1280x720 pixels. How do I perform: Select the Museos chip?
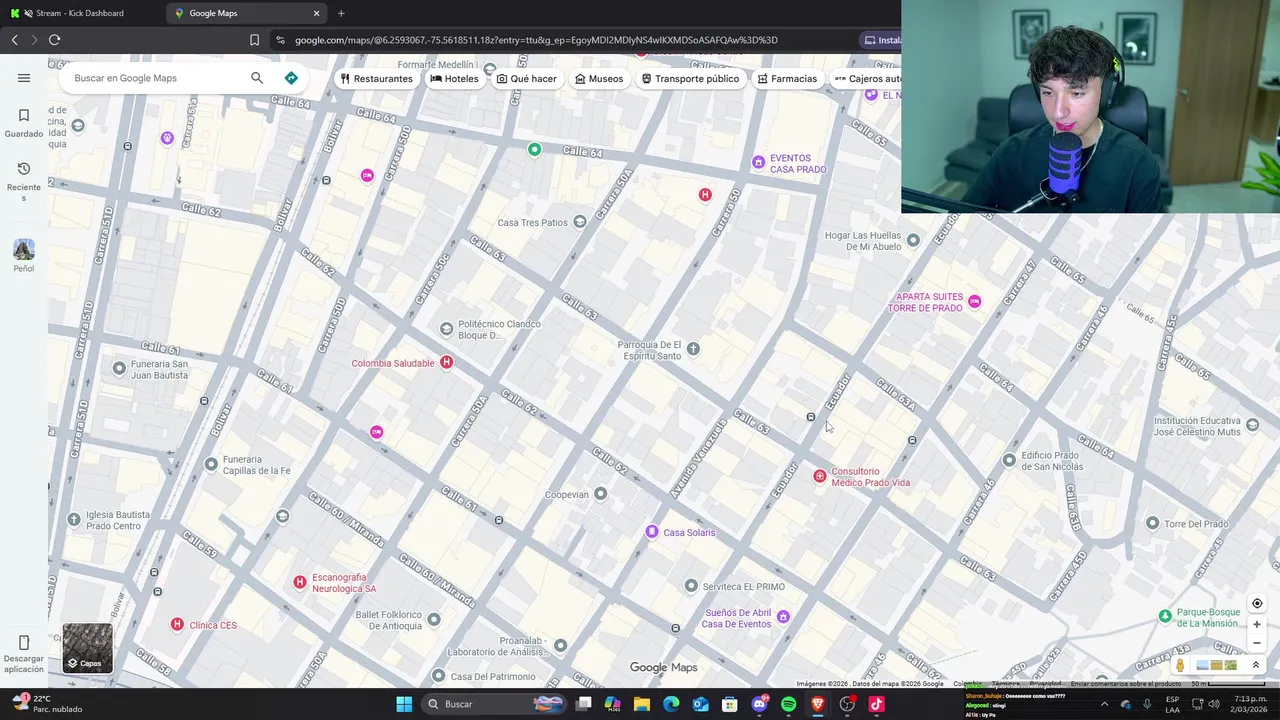click(x=599, y=79)
